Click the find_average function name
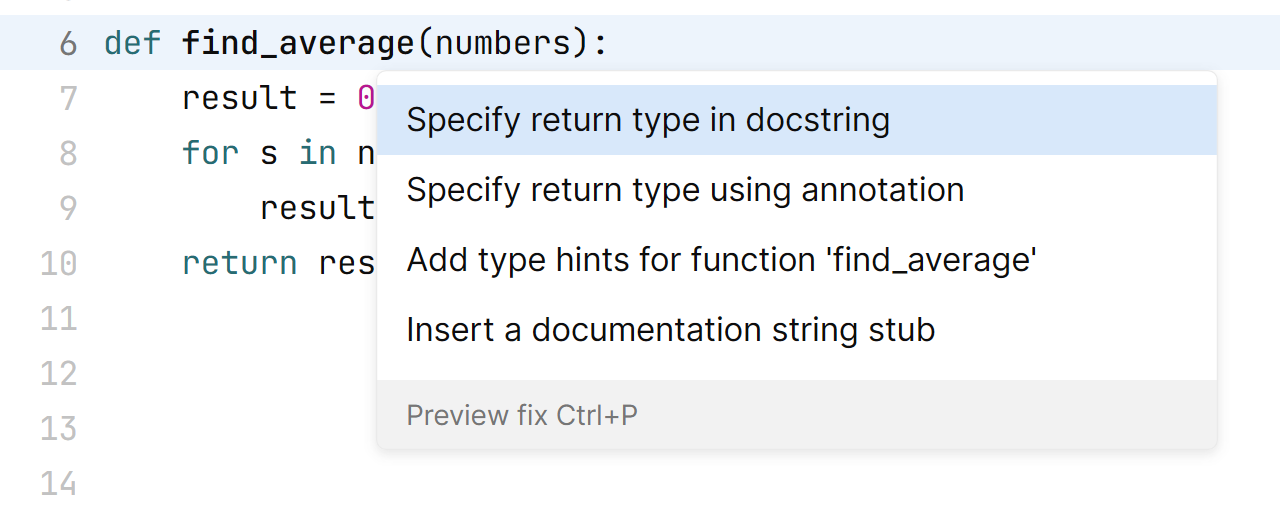The image size is (1280, 510). (x=298, y=44)
